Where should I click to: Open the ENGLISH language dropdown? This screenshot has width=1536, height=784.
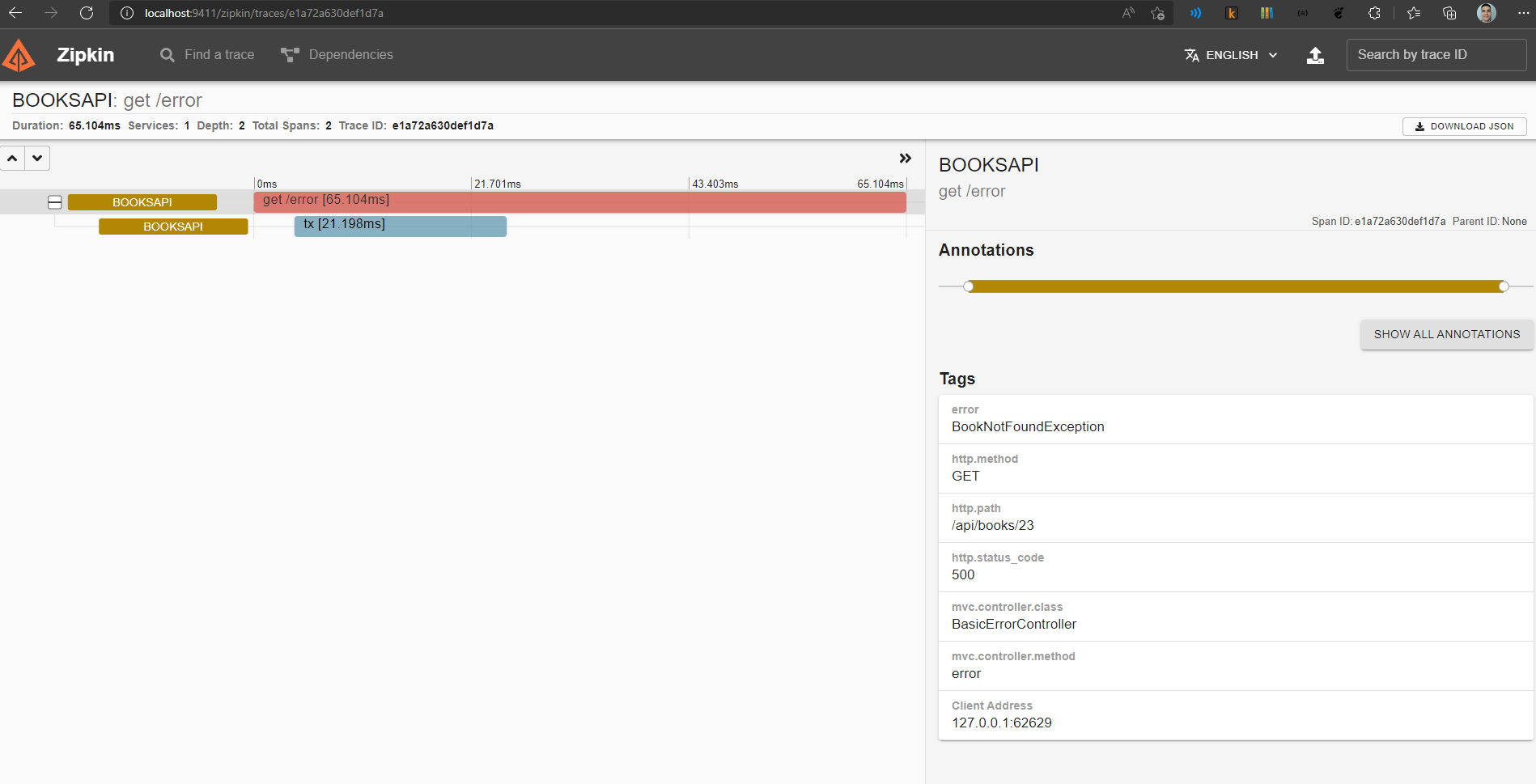1231,55
